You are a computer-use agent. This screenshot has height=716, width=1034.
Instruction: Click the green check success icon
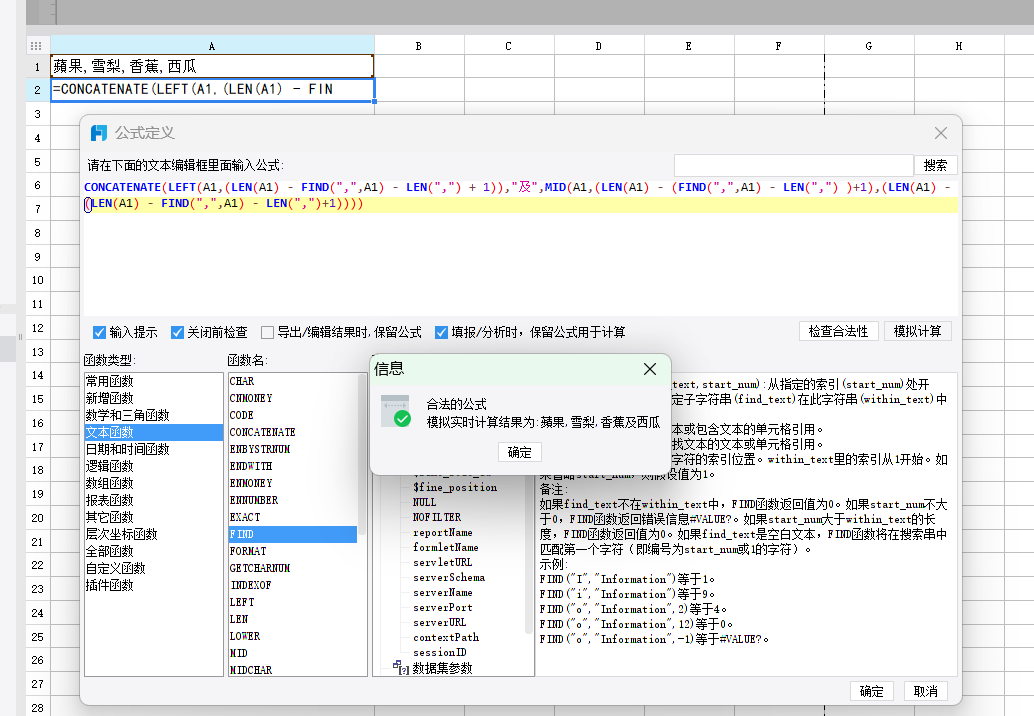(402, 418)
